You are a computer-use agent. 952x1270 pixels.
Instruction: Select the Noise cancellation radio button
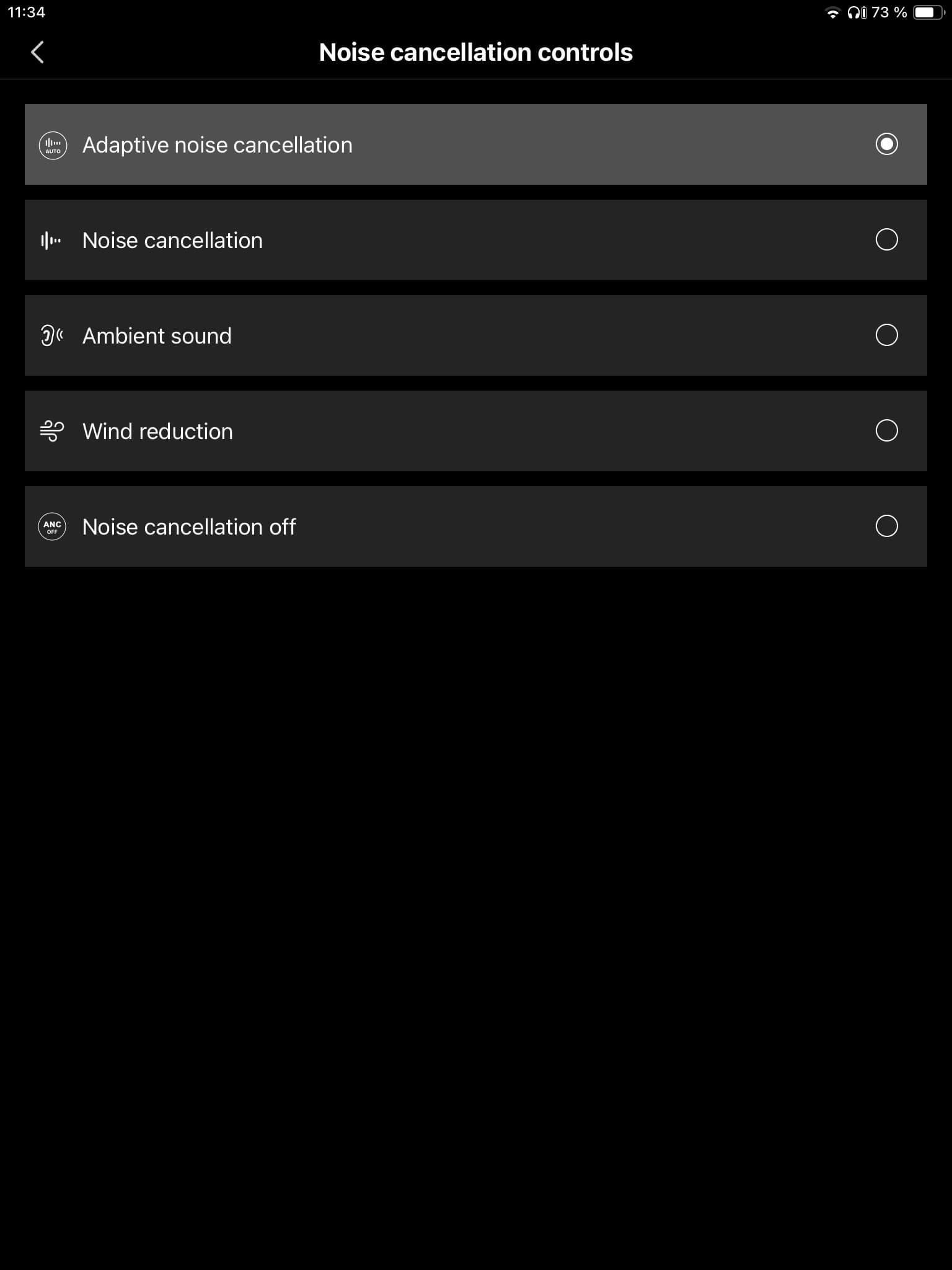pos(886,239)
